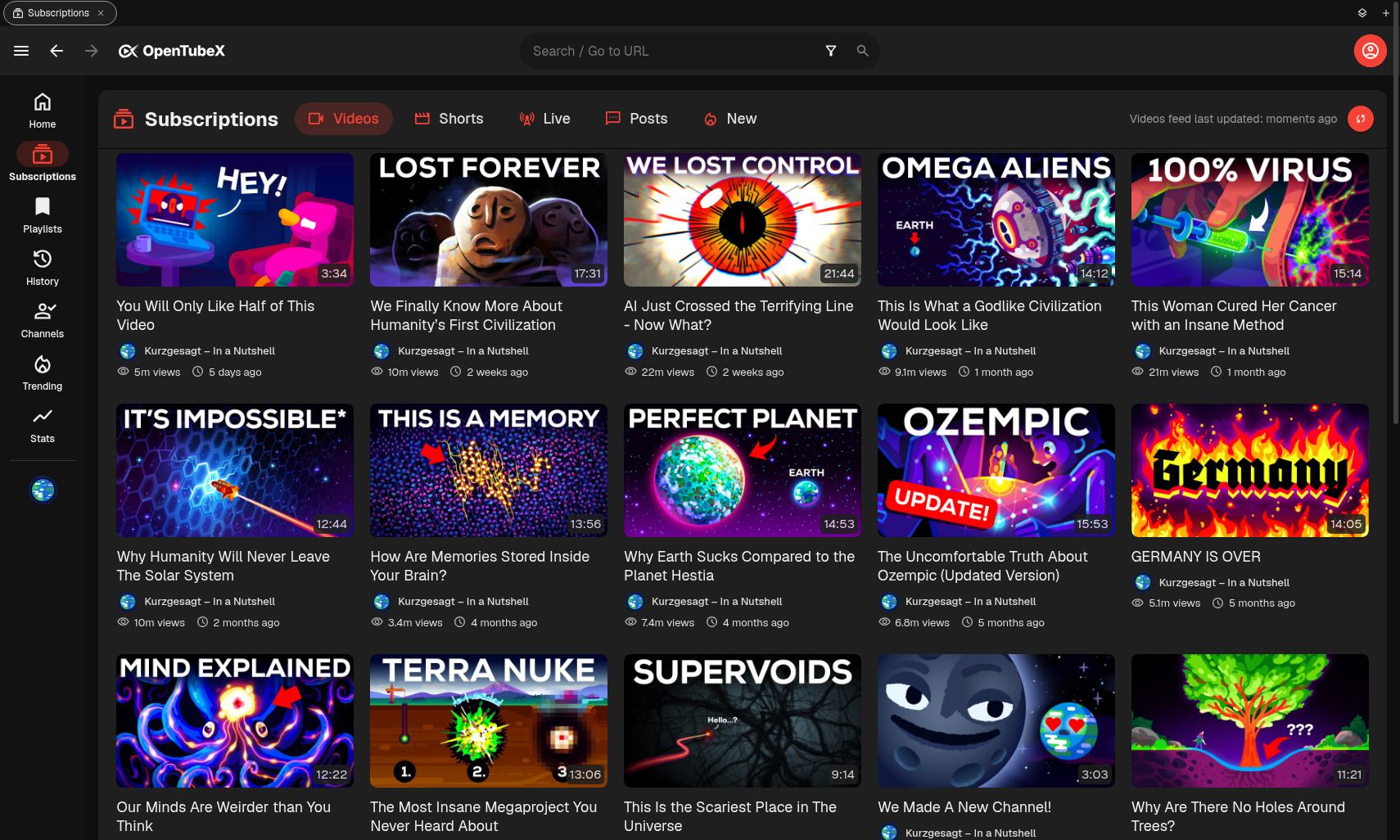1400x840 pixels.
Task: Open the user profile icon
Action: point(1370,51)
